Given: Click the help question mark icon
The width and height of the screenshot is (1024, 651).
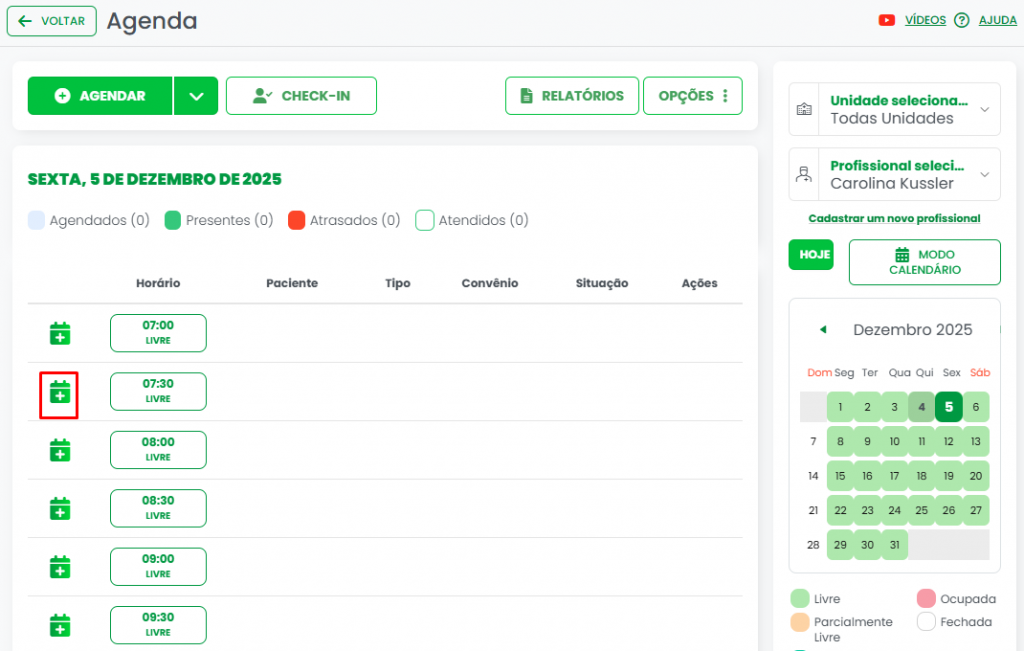Looking at the screenshot, I should coord(962,20).
